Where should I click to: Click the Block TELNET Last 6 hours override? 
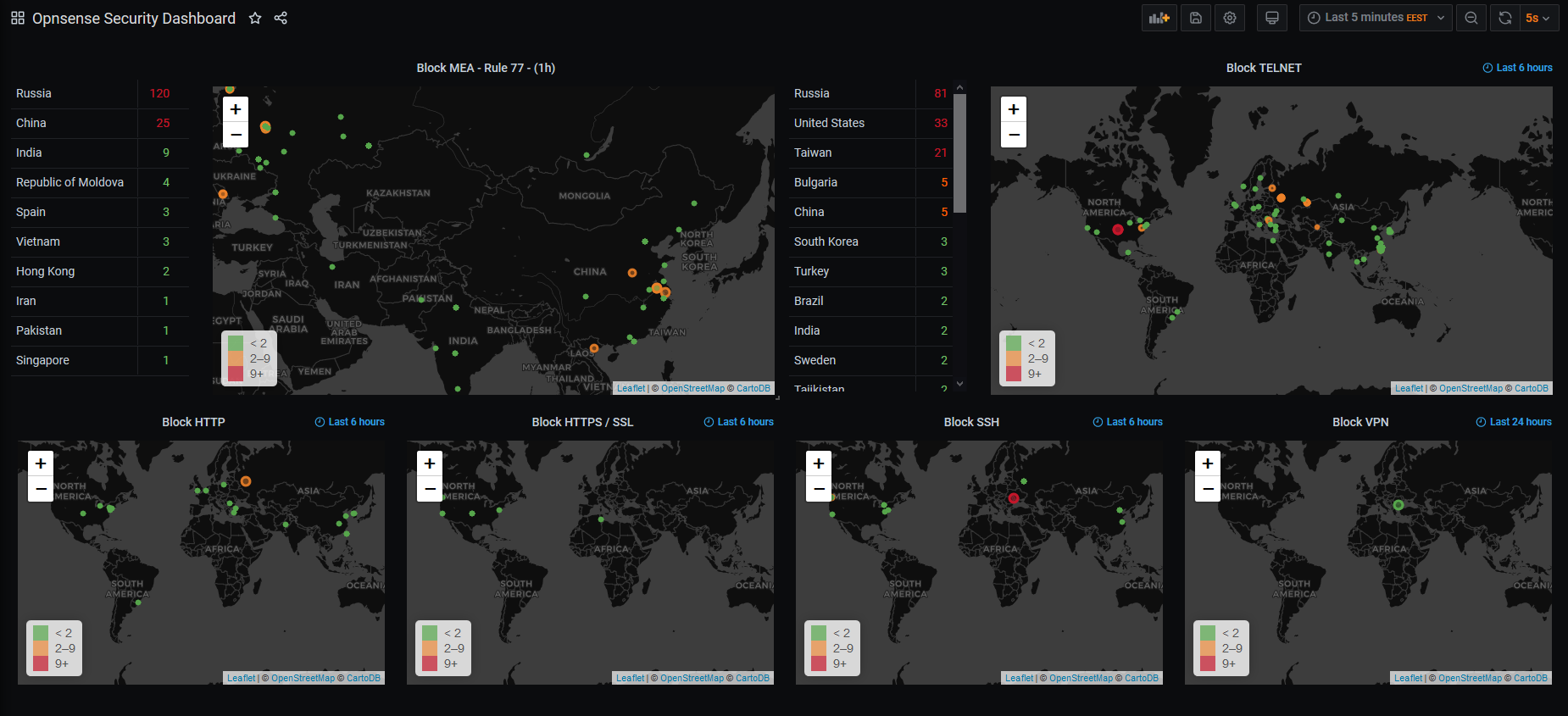coord(1517,68)
